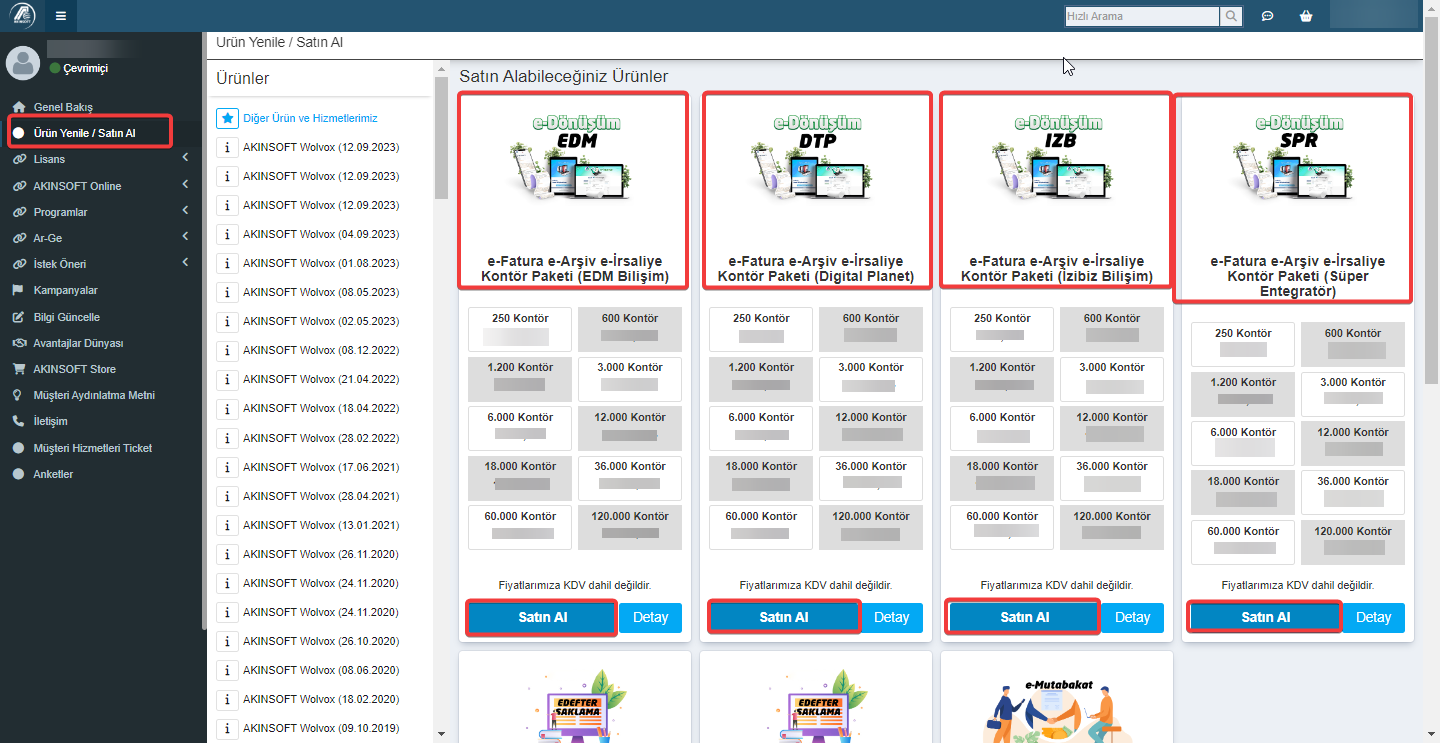Click Satın Al on the Digital Planet card
Image resolution: width=1440 pixels, height=743 pixels.
(784, 617)
